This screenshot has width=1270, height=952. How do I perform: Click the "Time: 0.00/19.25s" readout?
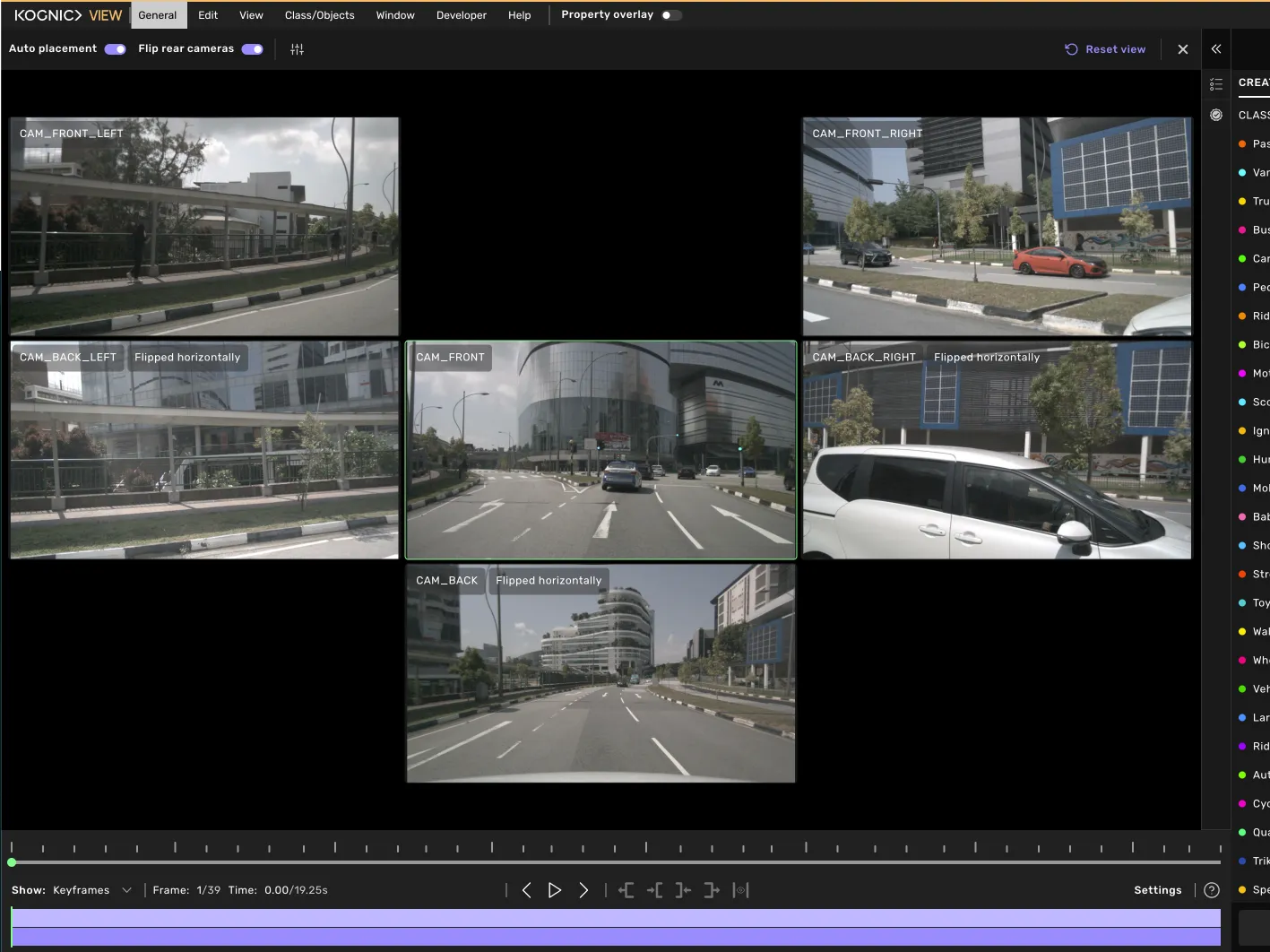278,890
